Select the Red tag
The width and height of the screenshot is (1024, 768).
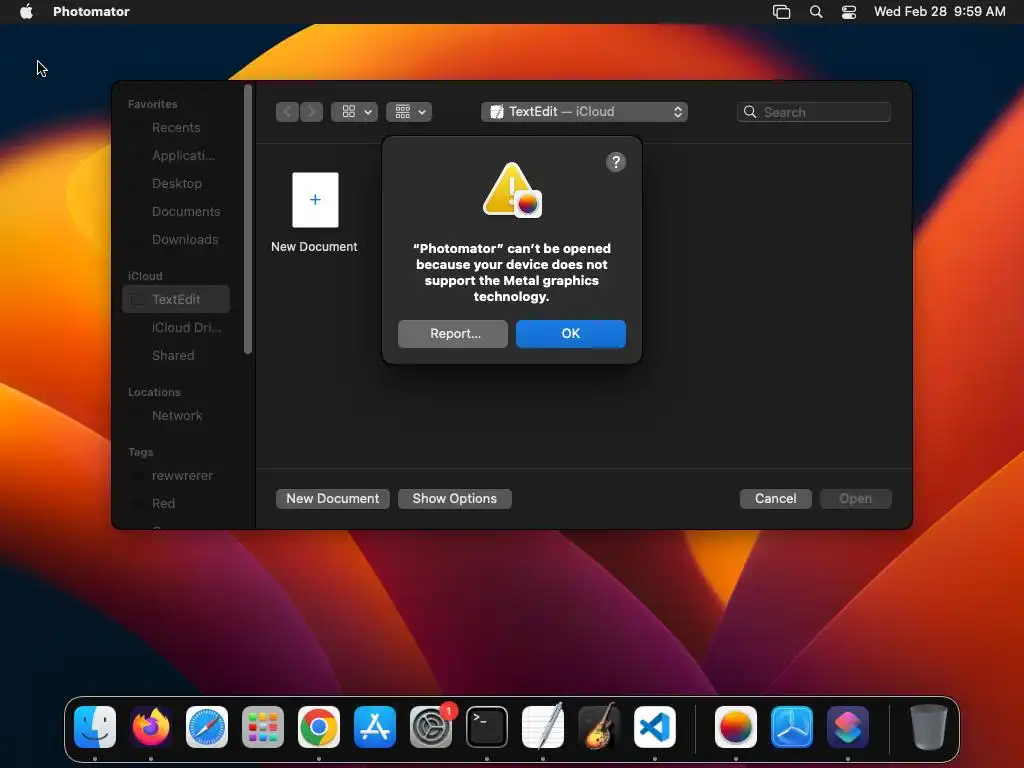pyautogui.click(x=176, y=504)
